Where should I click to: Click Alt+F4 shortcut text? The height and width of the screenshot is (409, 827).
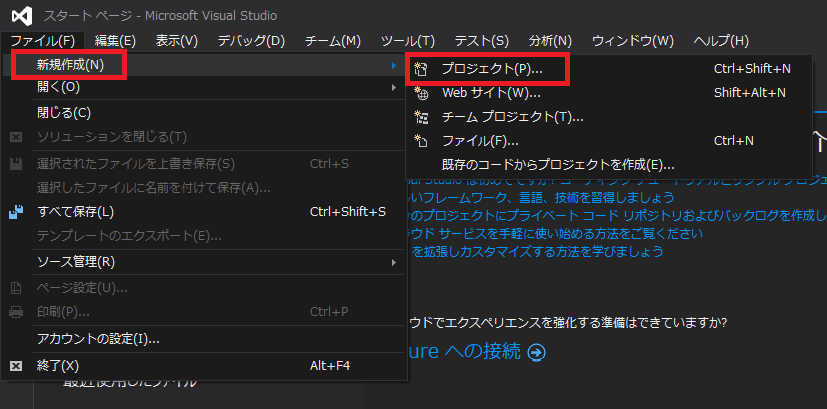point(330,366)
